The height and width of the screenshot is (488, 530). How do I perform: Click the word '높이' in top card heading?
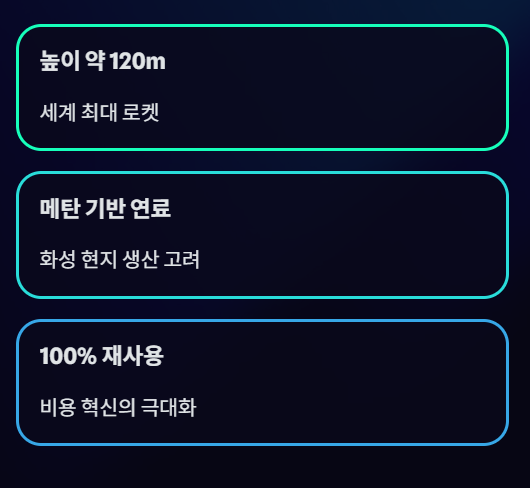tap(60, 61)
